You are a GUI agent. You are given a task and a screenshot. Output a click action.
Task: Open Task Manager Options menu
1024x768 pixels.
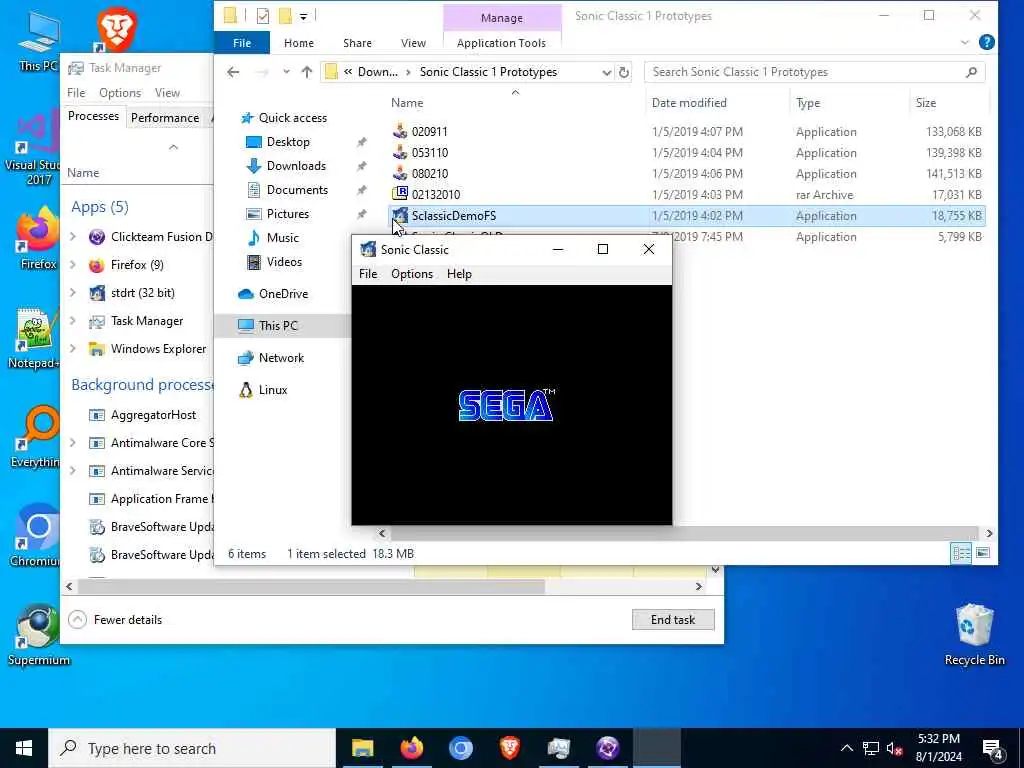point(120,93)
